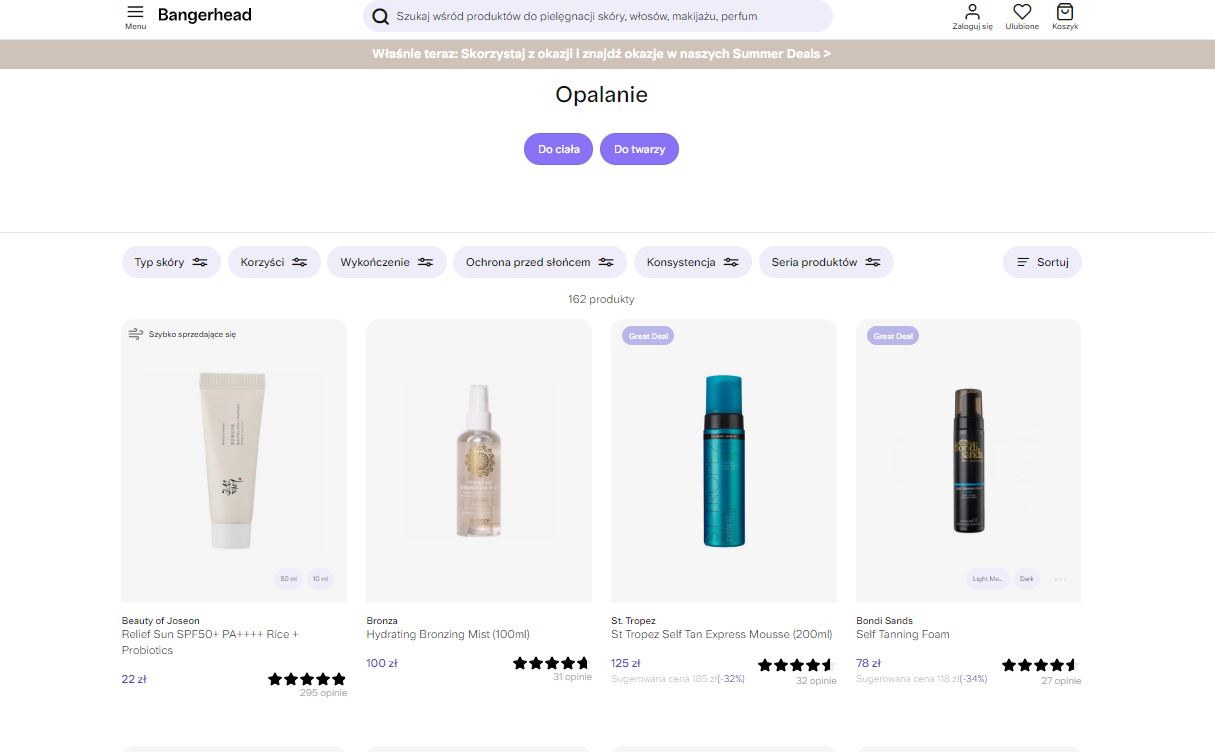
Task: Click the star rating with 27 opinie
Action: 1040,665
